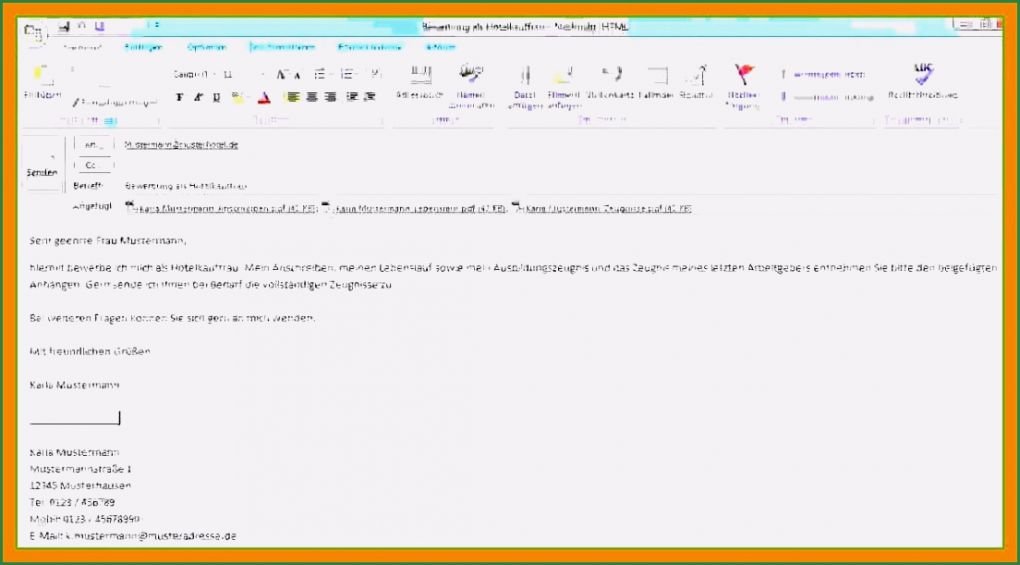Click the Senden button
1020x565 pixels.
point(42,167)
